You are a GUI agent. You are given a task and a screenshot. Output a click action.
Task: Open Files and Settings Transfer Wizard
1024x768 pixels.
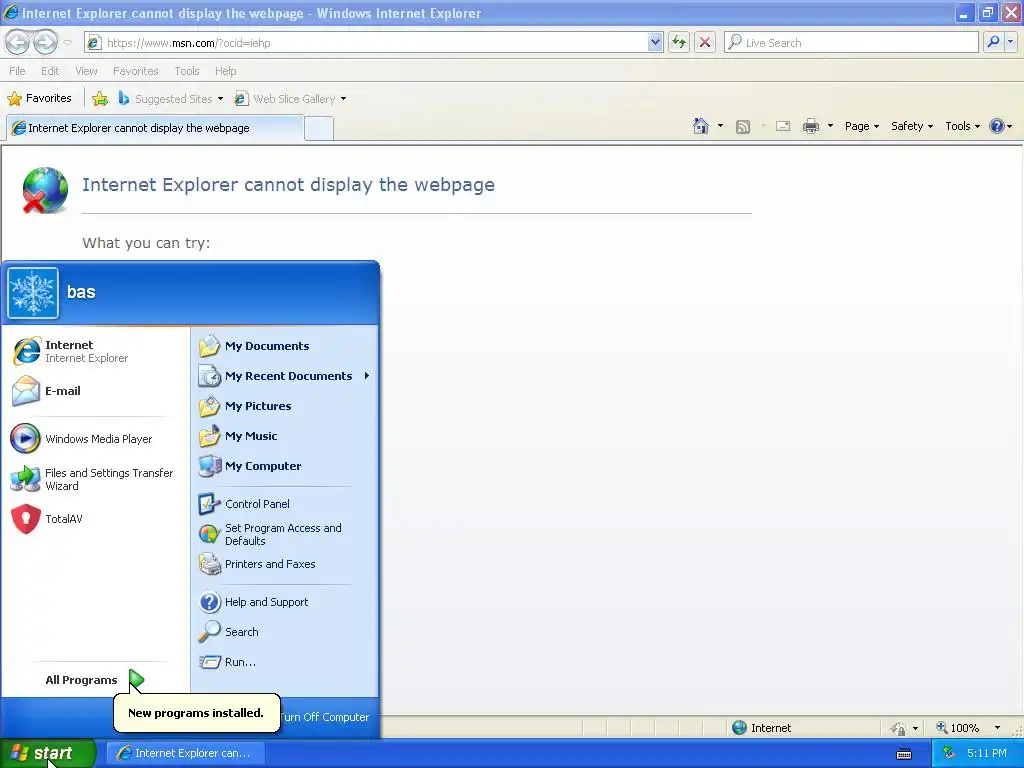pos(95,479)
